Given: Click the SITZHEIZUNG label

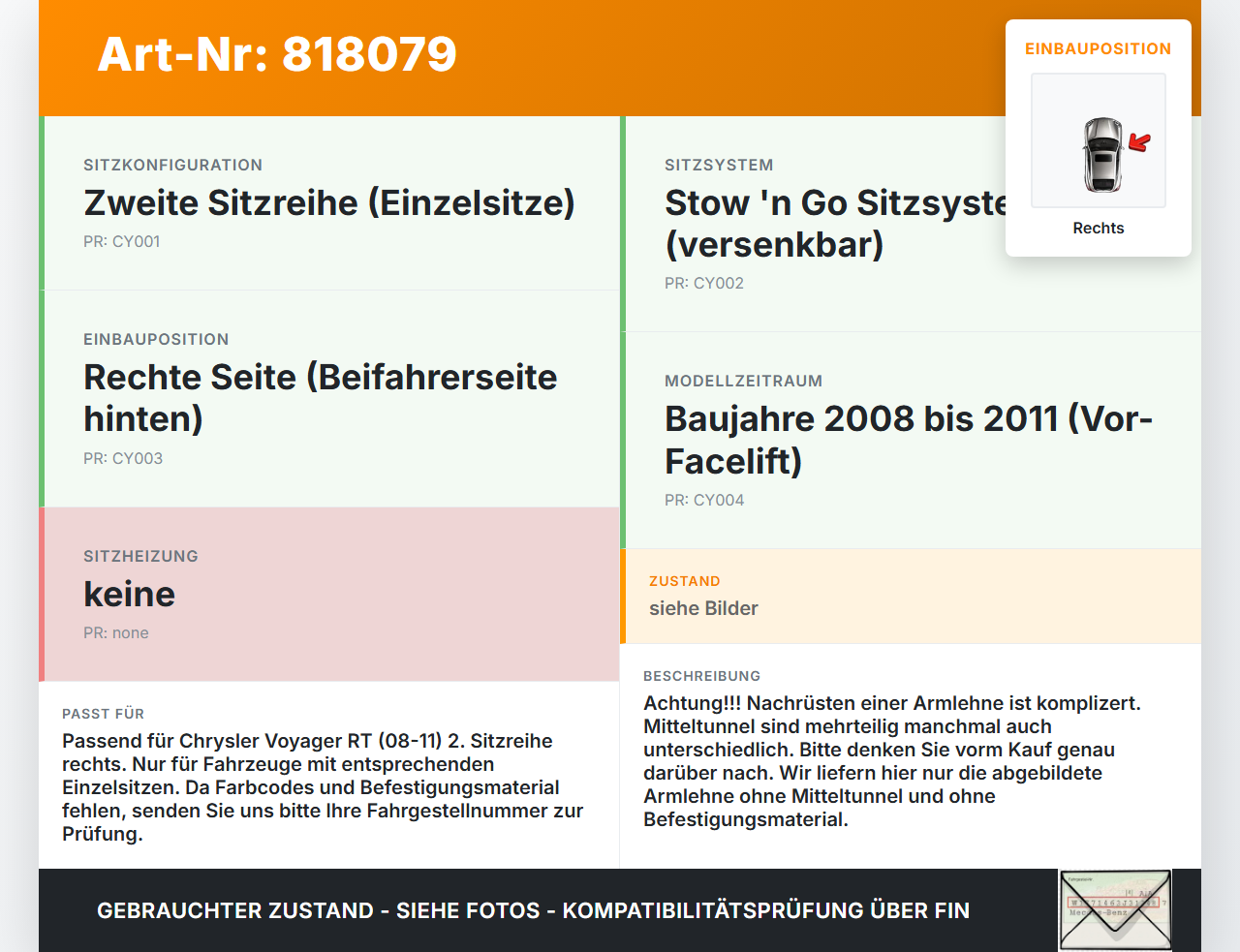Looking at the screenshot, I should point(140,556).
